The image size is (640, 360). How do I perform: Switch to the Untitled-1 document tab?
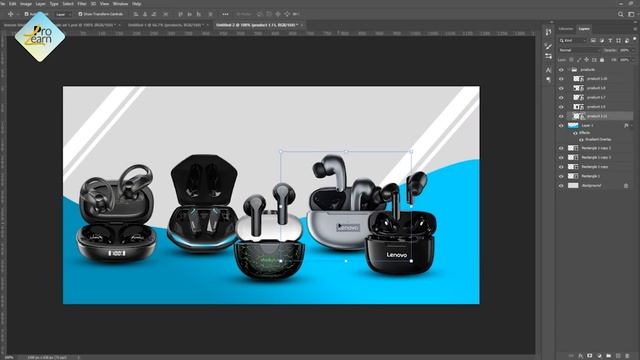pyautogui.click(x=165, y=25)
